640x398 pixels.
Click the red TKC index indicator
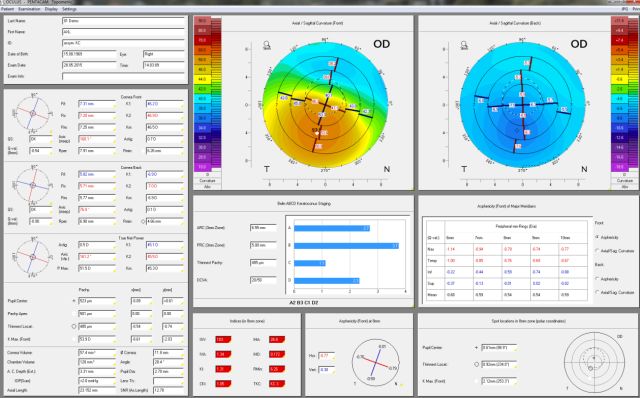pos(277,384)
